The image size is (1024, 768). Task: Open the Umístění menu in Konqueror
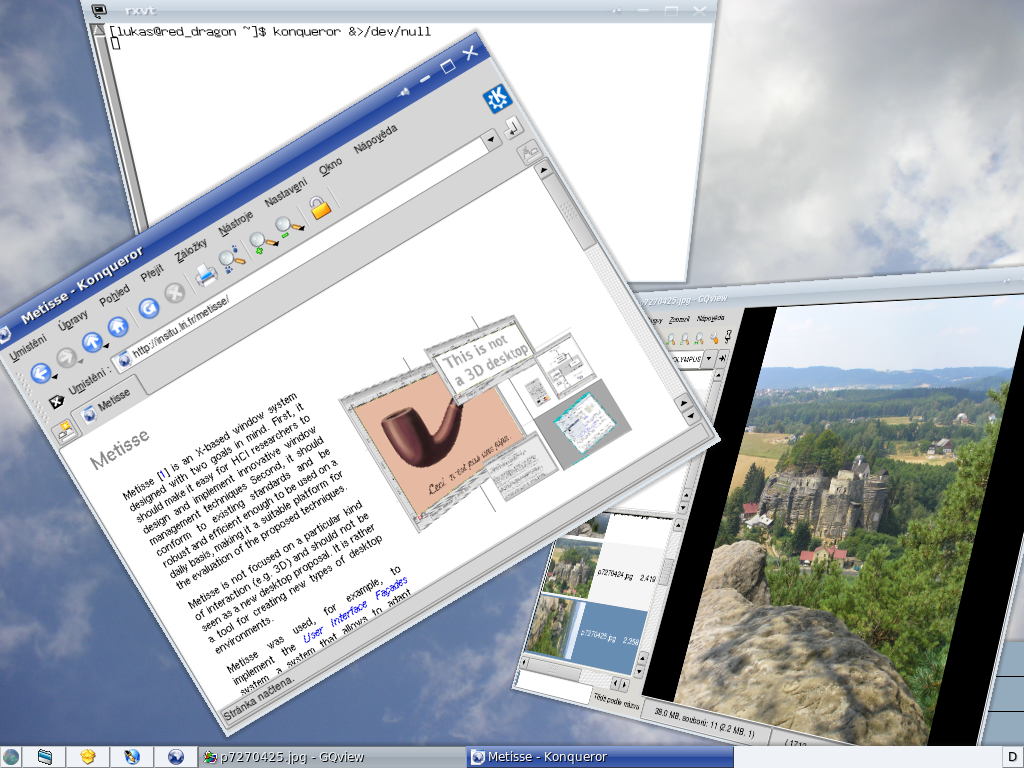pos(28,348)
